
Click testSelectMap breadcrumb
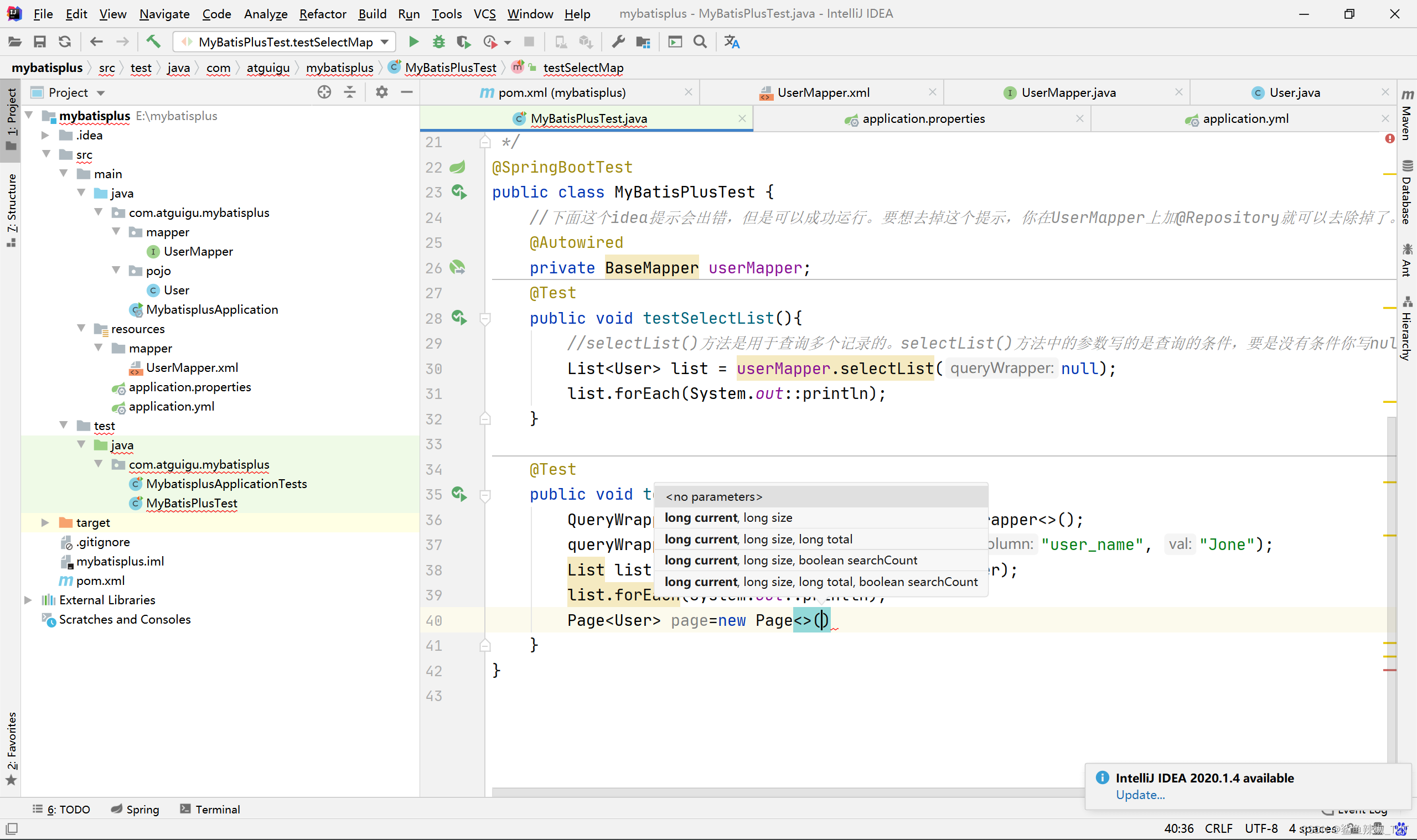click(583, 68)
